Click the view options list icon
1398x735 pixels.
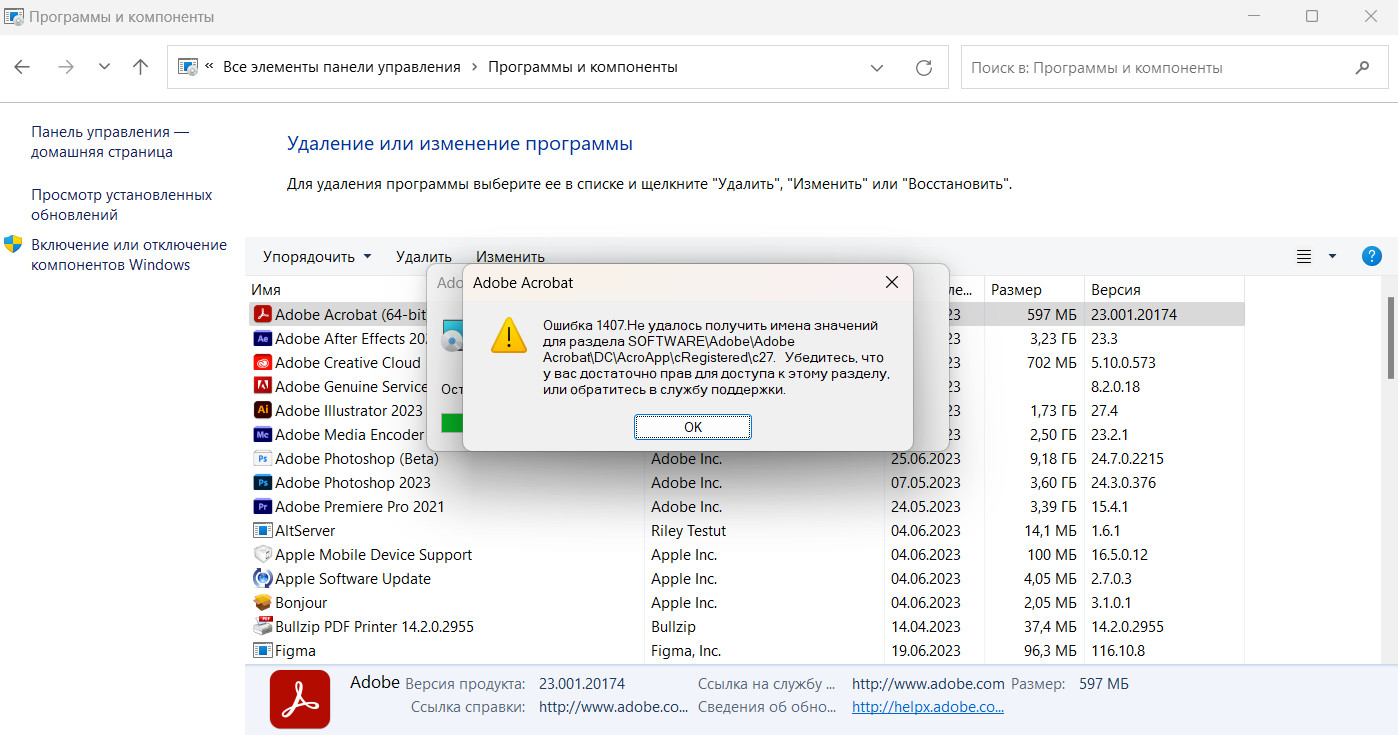pos(1304,257)
